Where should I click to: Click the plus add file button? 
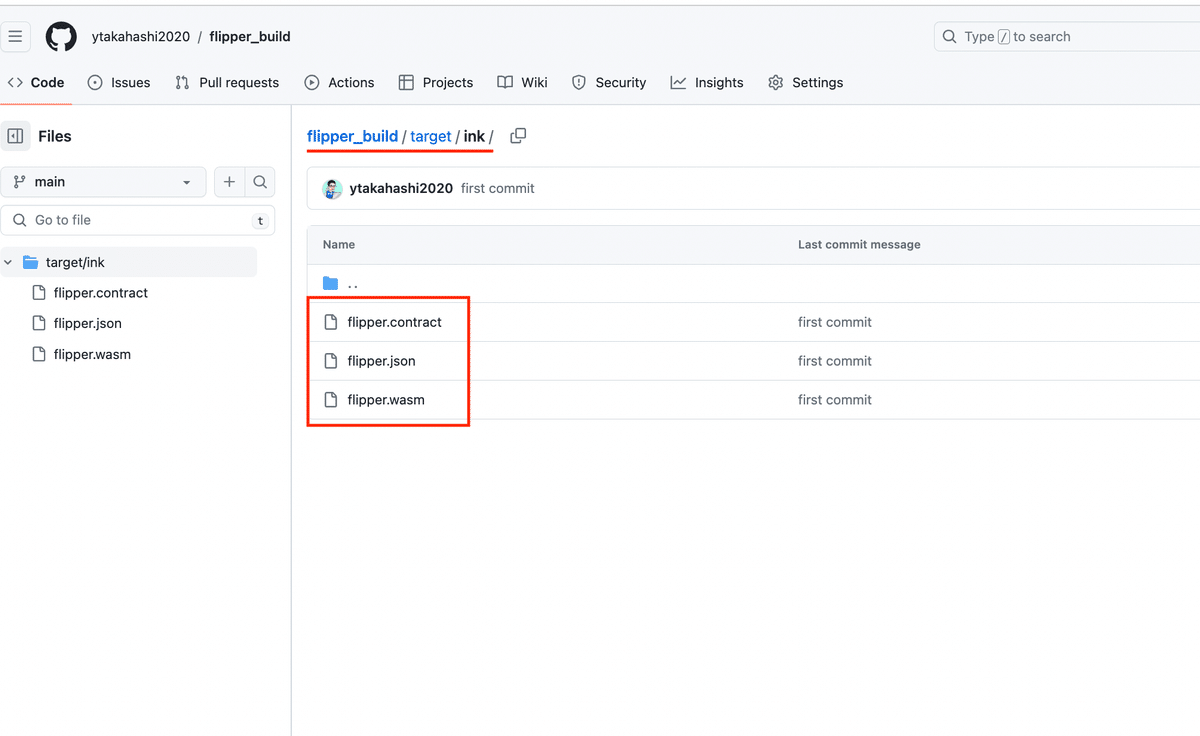[x=229, y=182]
